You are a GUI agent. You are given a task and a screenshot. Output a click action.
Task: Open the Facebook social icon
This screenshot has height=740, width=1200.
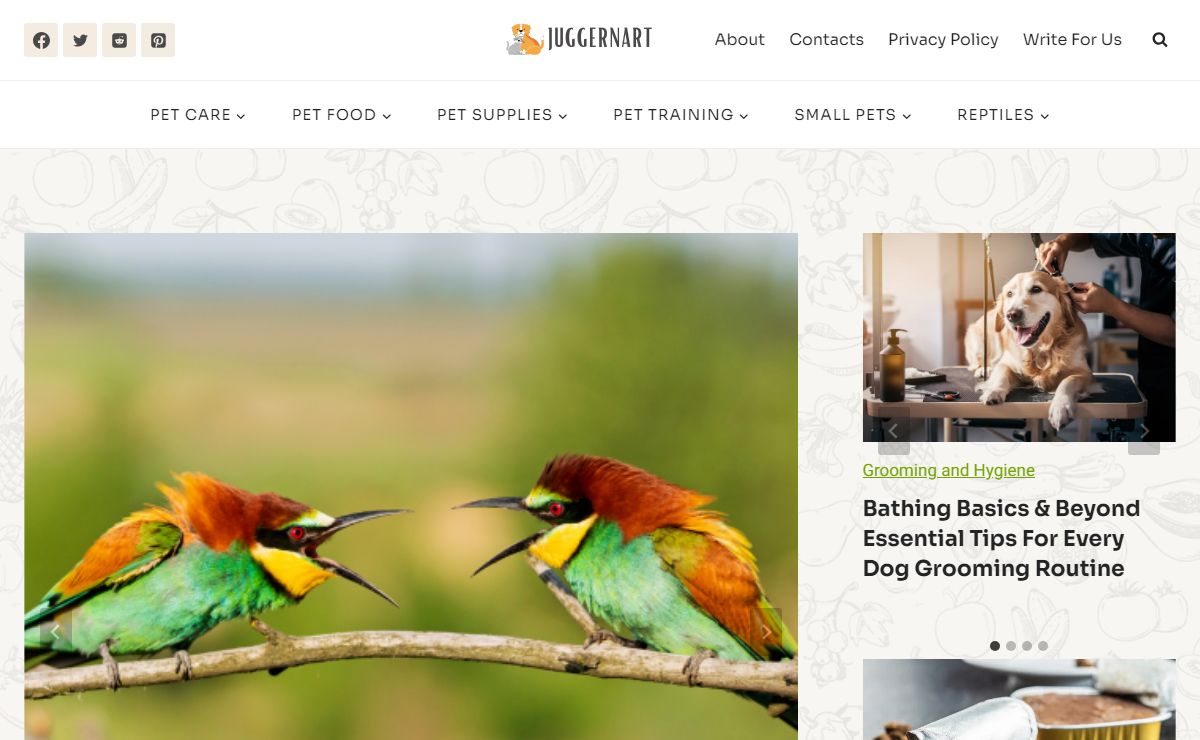41,40
